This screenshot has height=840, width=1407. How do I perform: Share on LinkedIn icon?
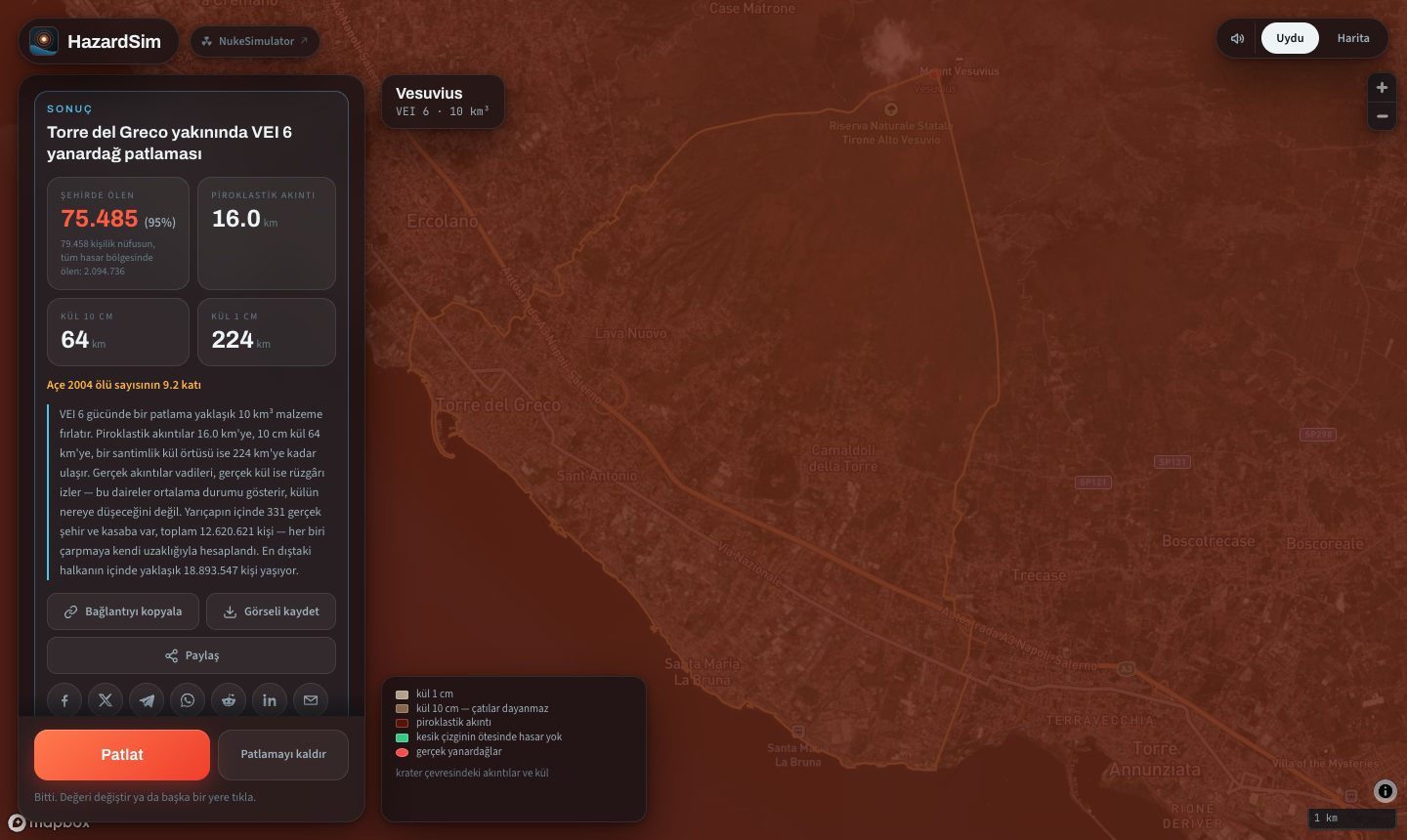270,700
